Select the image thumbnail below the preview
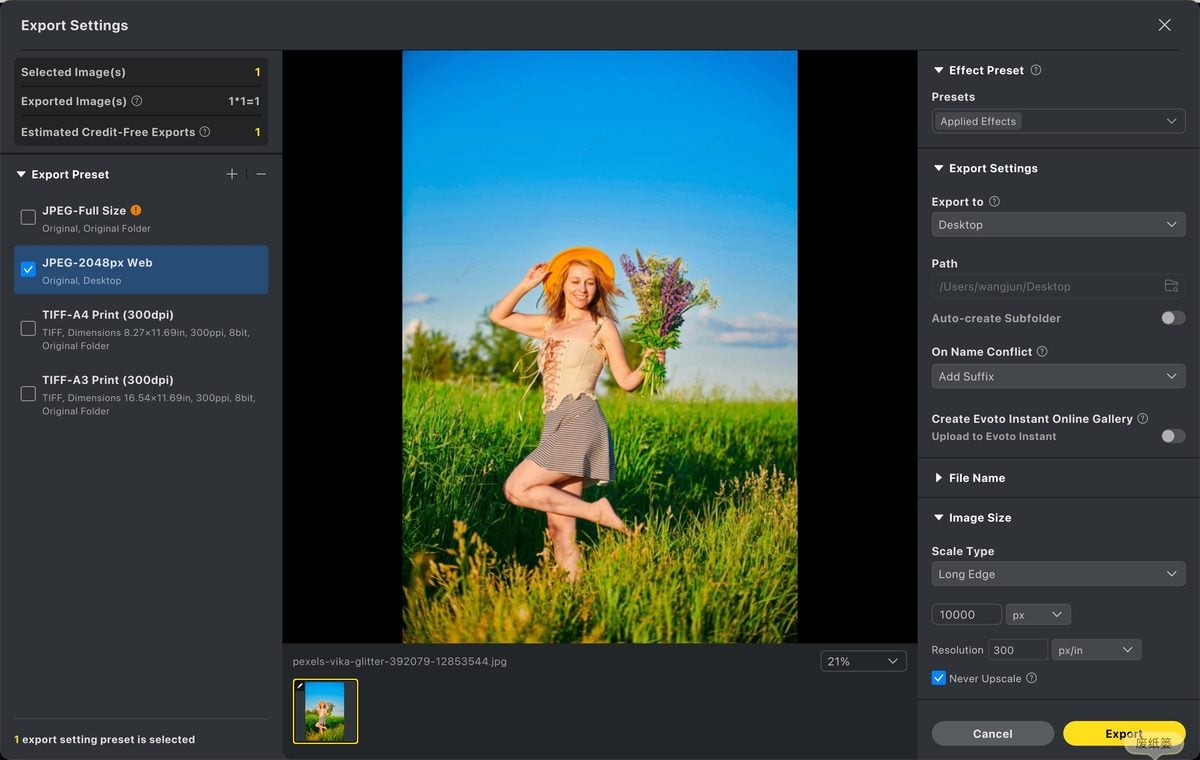1200x760 pixels. pyautogui.click(x=325, y=711)
